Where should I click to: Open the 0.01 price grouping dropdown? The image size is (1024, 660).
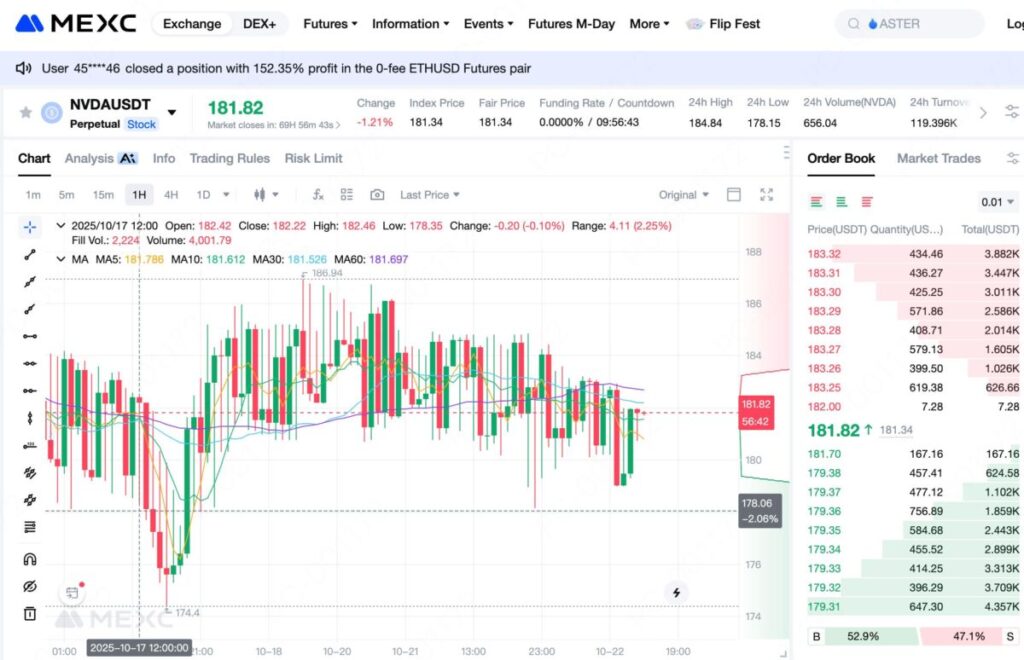997,202
